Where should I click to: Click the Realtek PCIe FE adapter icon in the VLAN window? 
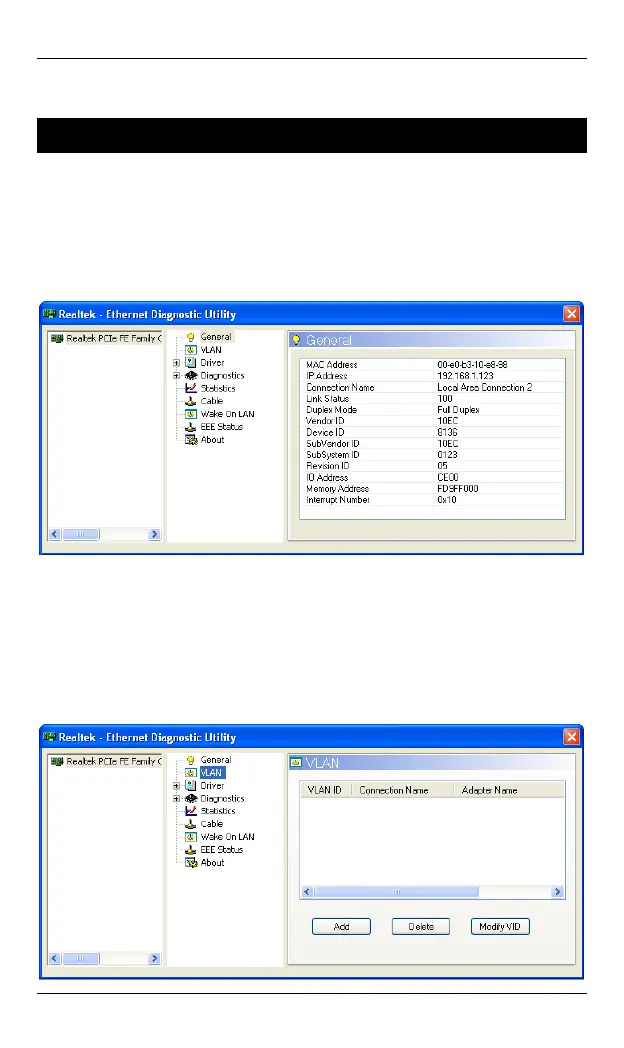point(57,762)
